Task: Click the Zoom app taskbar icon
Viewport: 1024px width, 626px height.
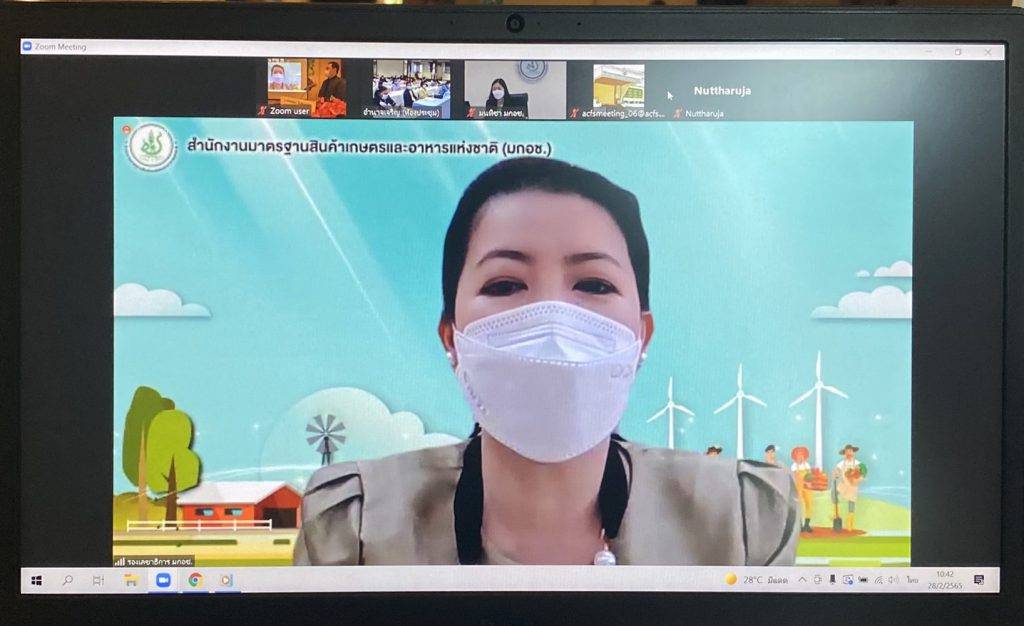Action: [x=163, y=580]
